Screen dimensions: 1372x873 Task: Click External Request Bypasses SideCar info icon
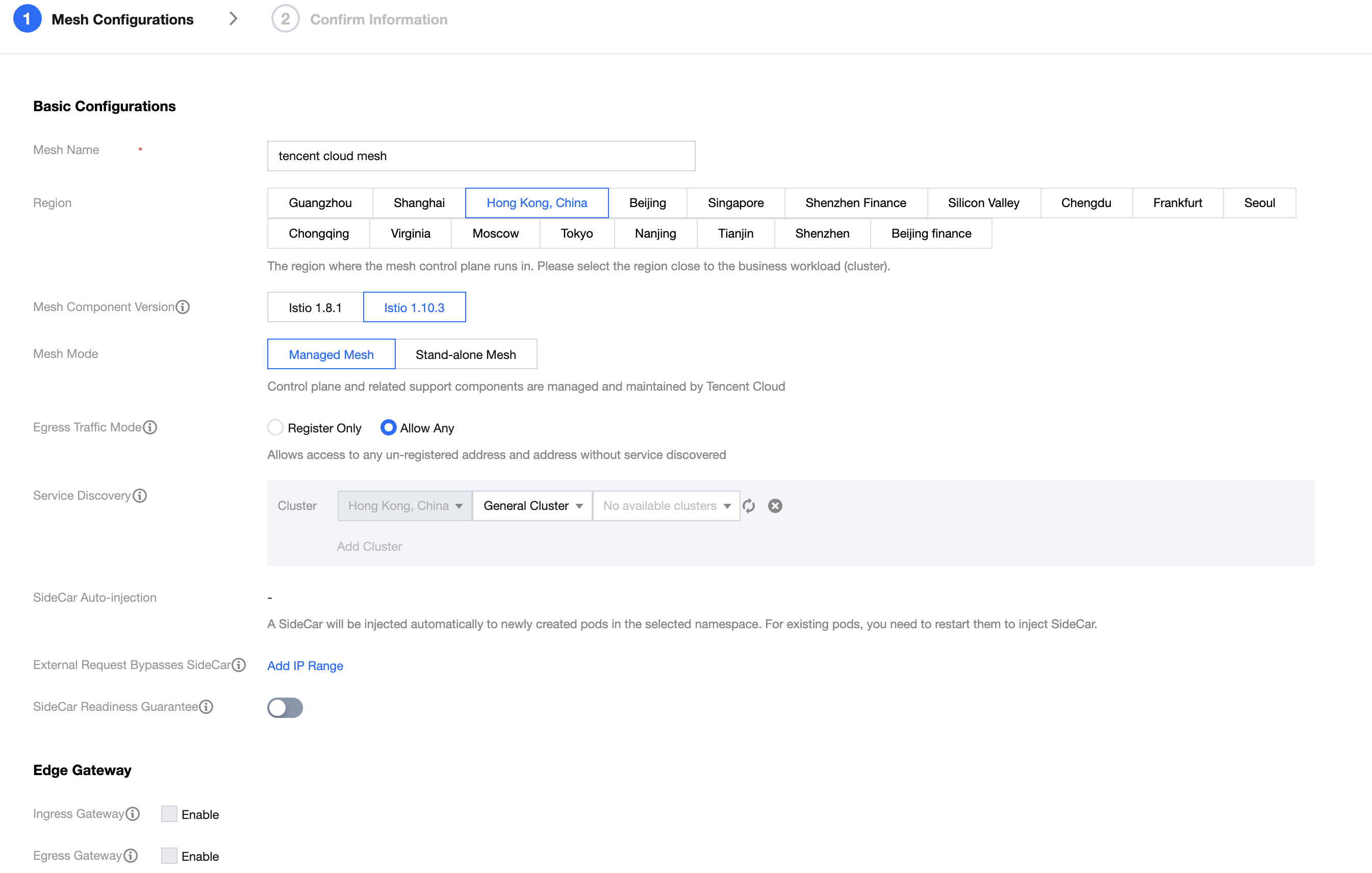pos(239,664)
